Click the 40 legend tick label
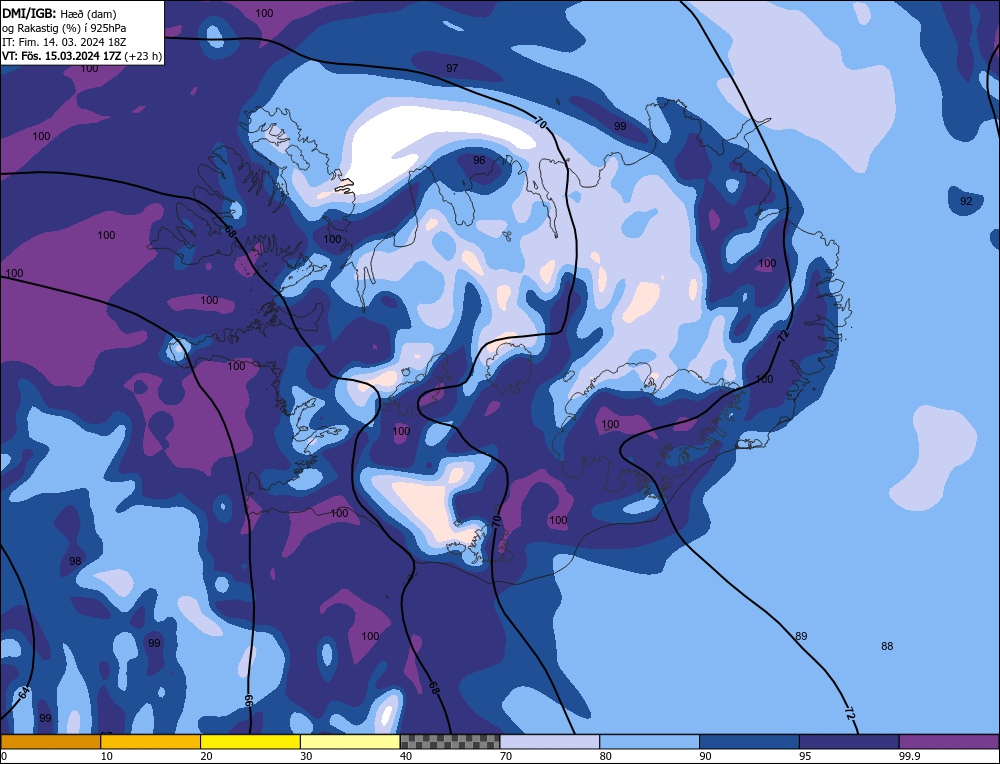This screenshot has width=1000, height=764. click(x=406, y=756)
